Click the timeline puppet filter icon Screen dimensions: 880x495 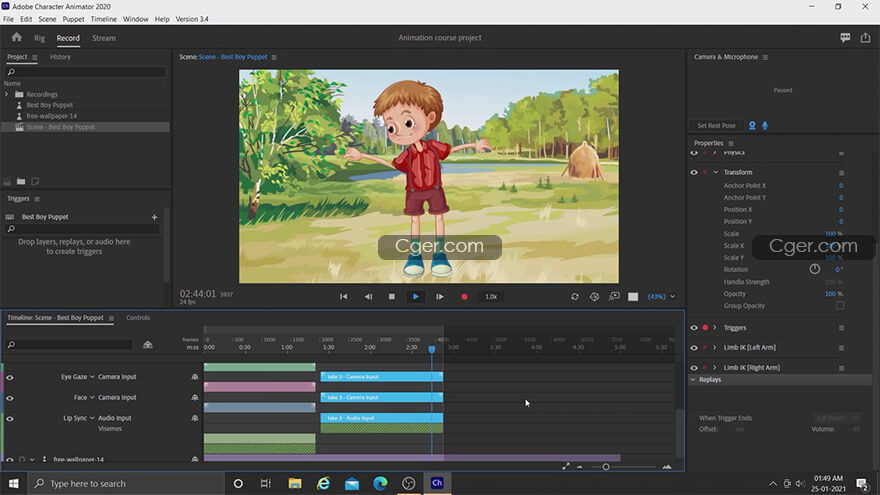[x=148, y=345]
